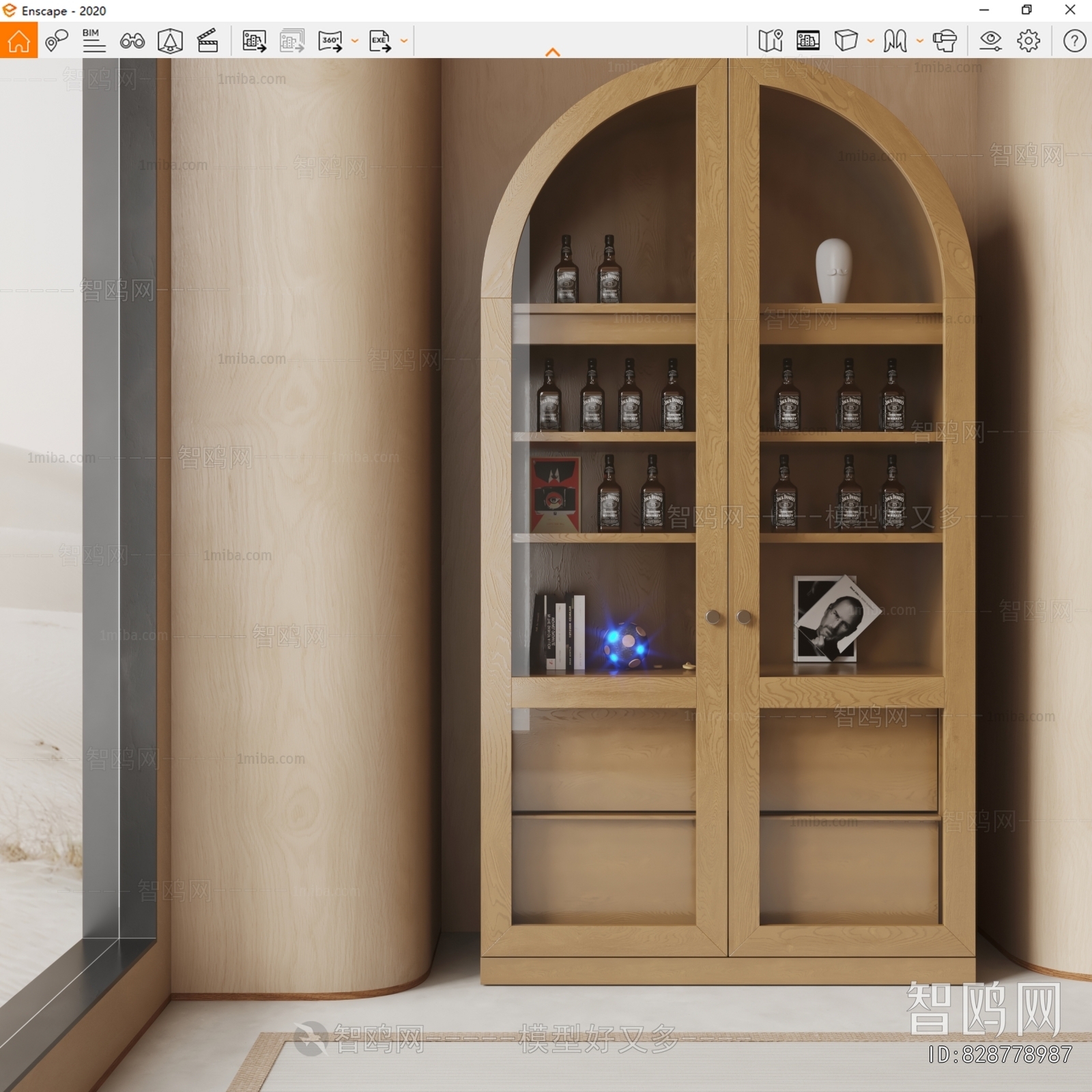Toggle the BIM information panel
1092x1092 pixels.
[94, 41]
